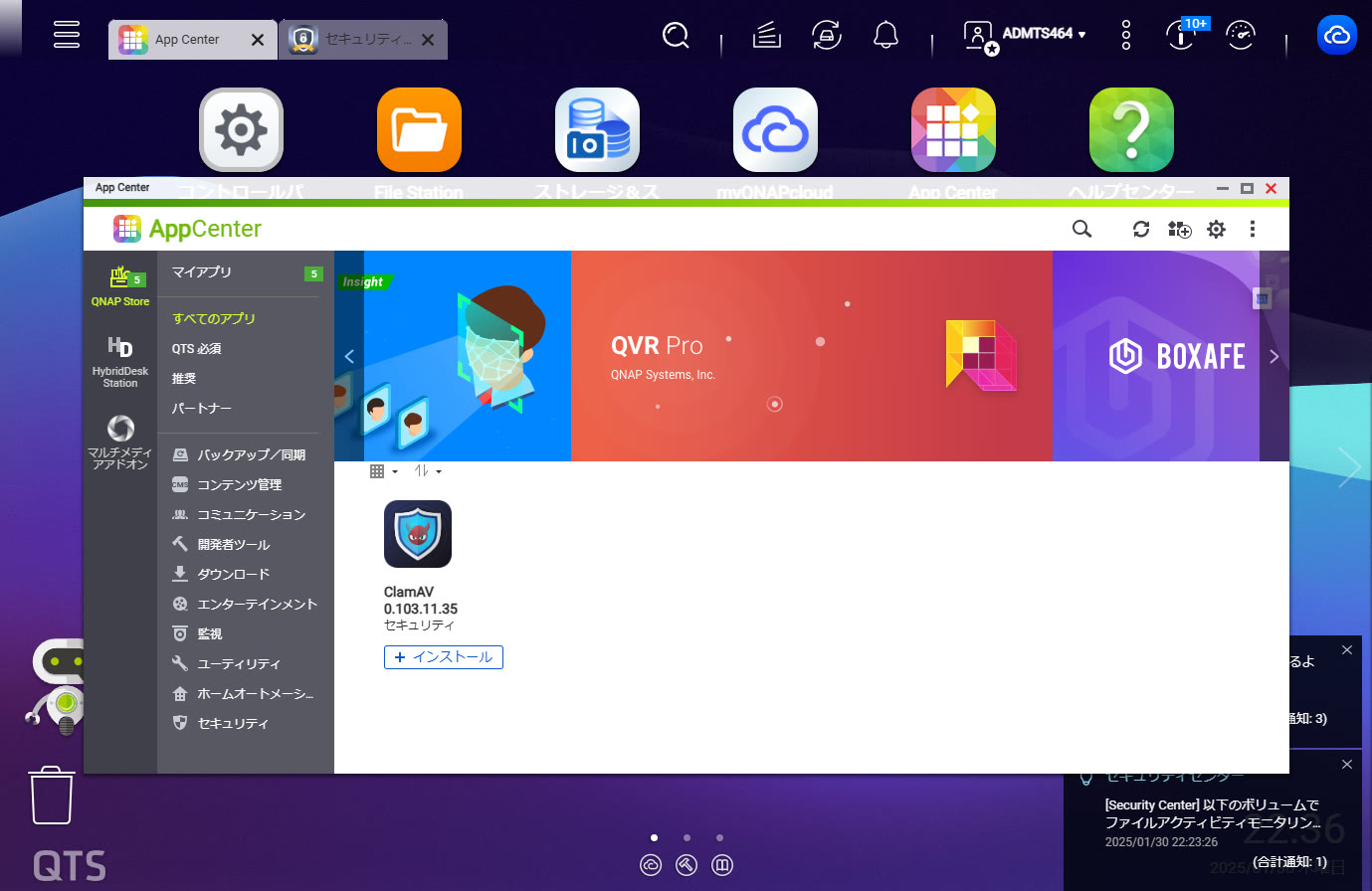
Task: Open the ADMTS464 user account dropdown
Action: (x=1025, y=36)
